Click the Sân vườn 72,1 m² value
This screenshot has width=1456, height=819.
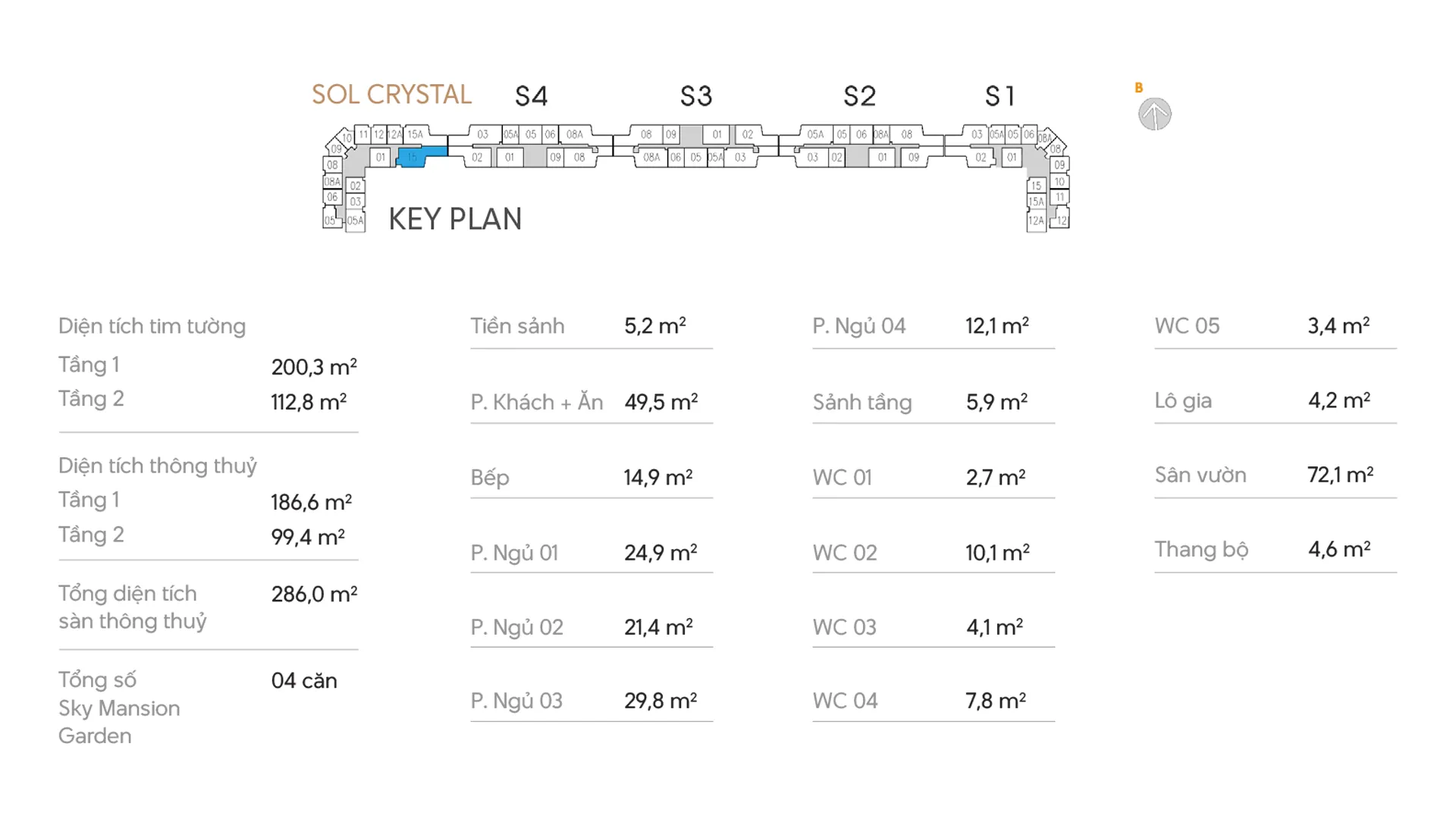point(1340,475)
